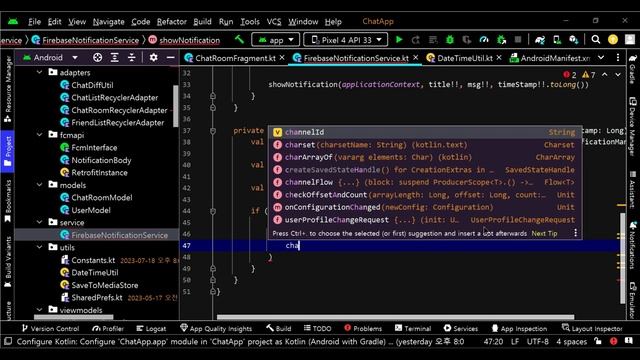Click Sync Project with Gradle Files icon
The height and width of the screenshot is (360, 640).
pos(540,40)
